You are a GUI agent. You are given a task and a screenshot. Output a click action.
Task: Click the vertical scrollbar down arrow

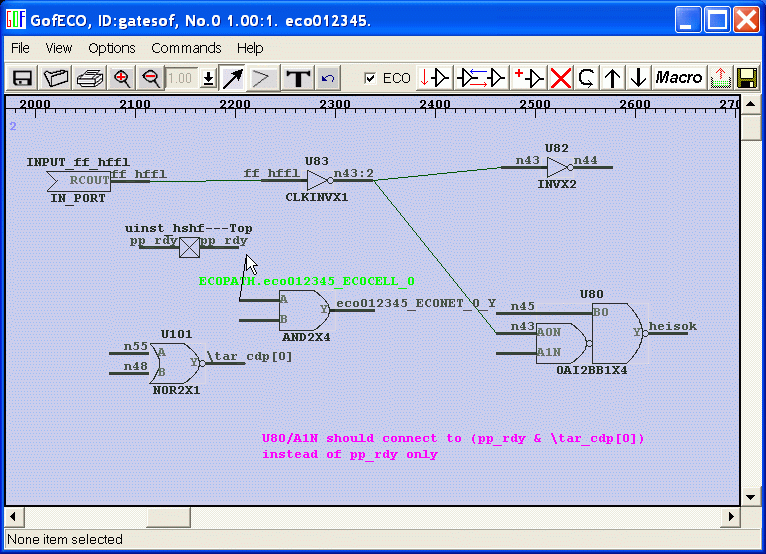pos(751,496)
